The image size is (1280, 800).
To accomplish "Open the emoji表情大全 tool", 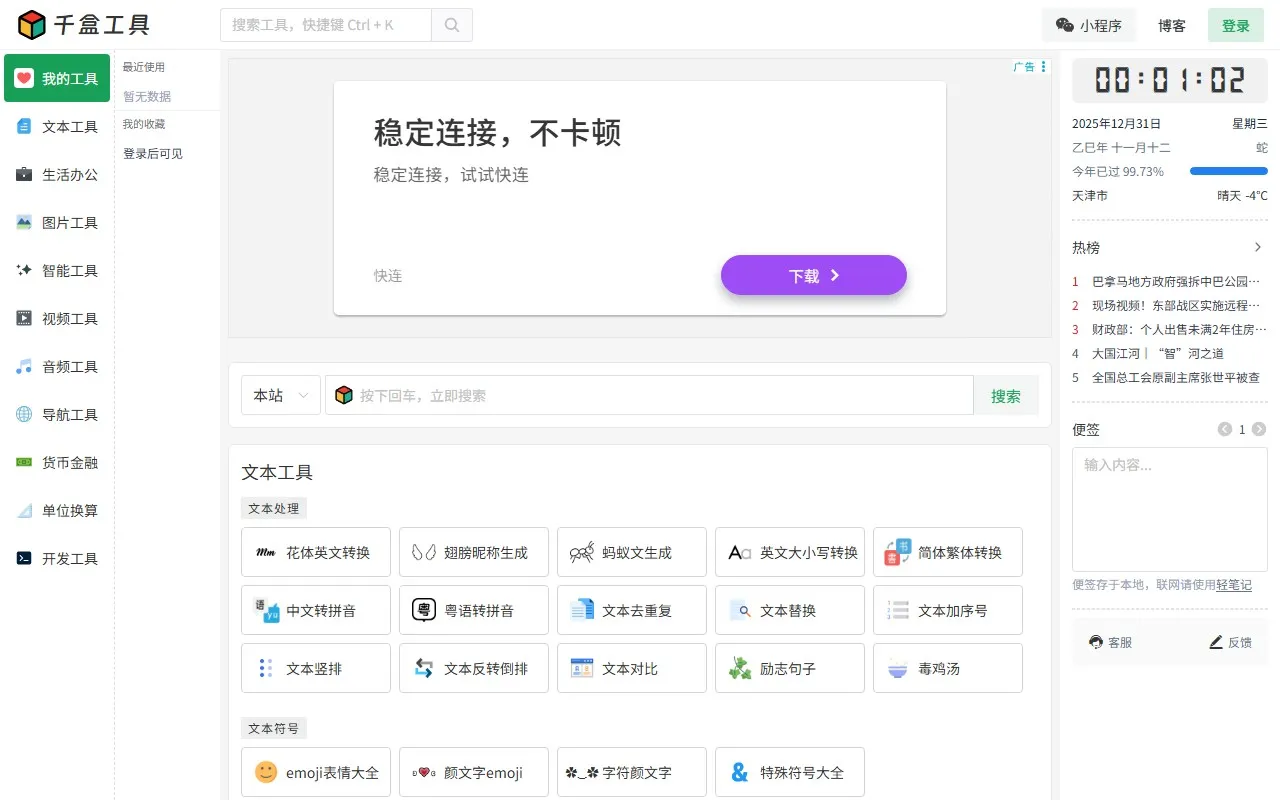I will [315, 772].
